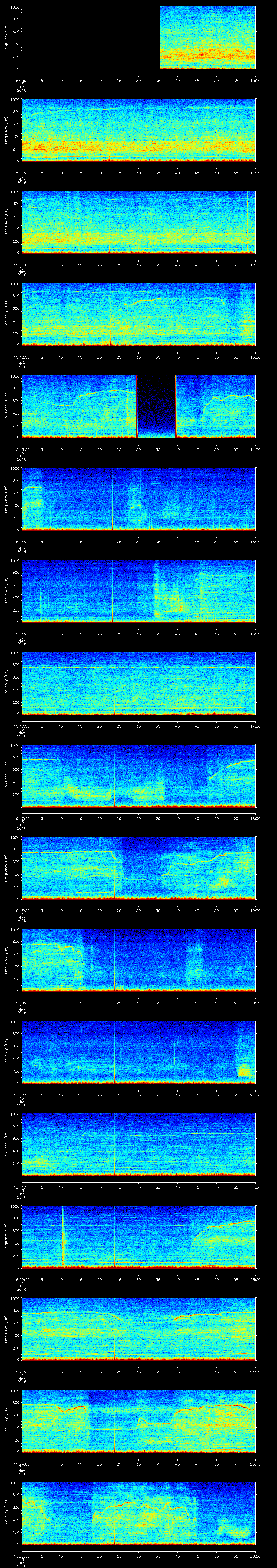Click the 15:17:00 start time label
This screenshot has height=1568, width=277.
[21, 818]
